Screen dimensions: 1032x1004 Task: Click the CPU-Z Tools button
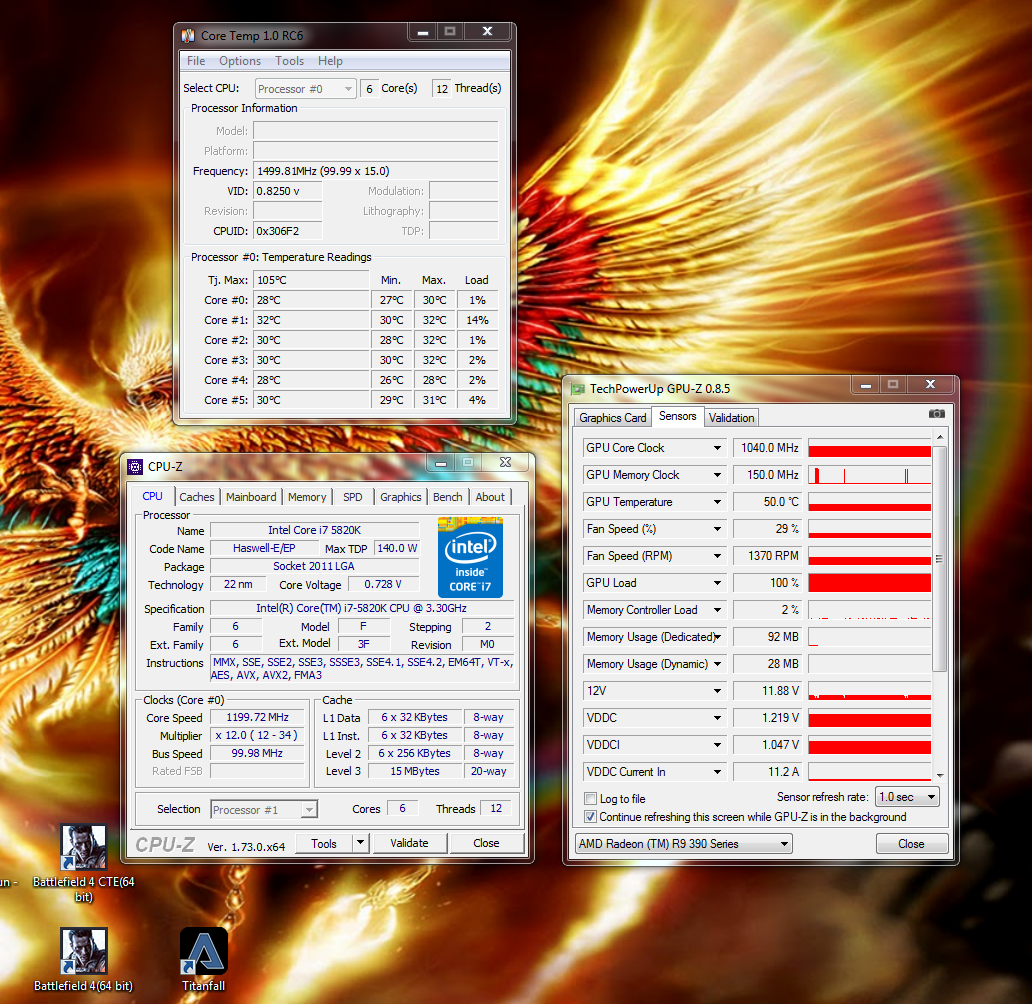pyautogui.click(x=324, y=843)
